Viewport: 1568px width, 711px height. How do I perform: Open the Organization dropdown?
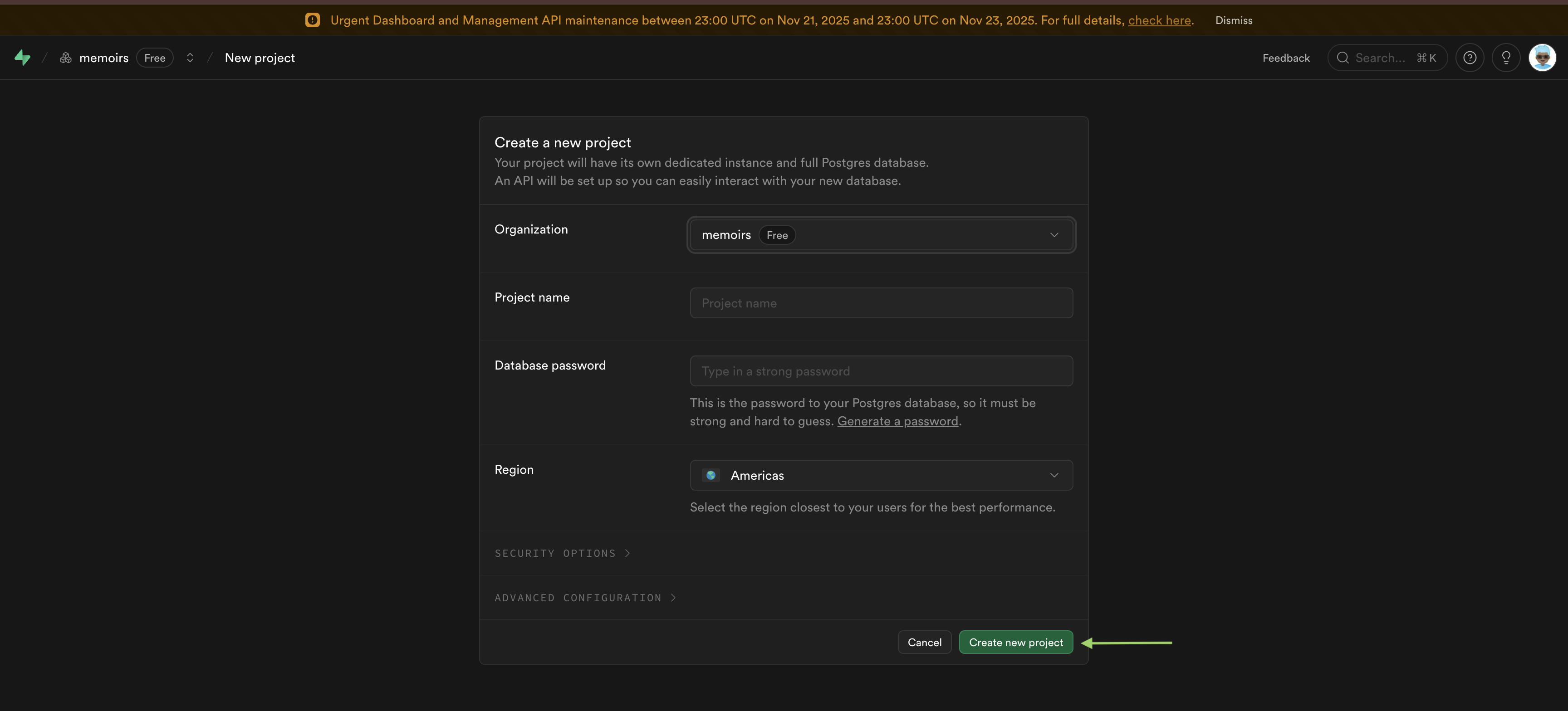pos(881,235)
